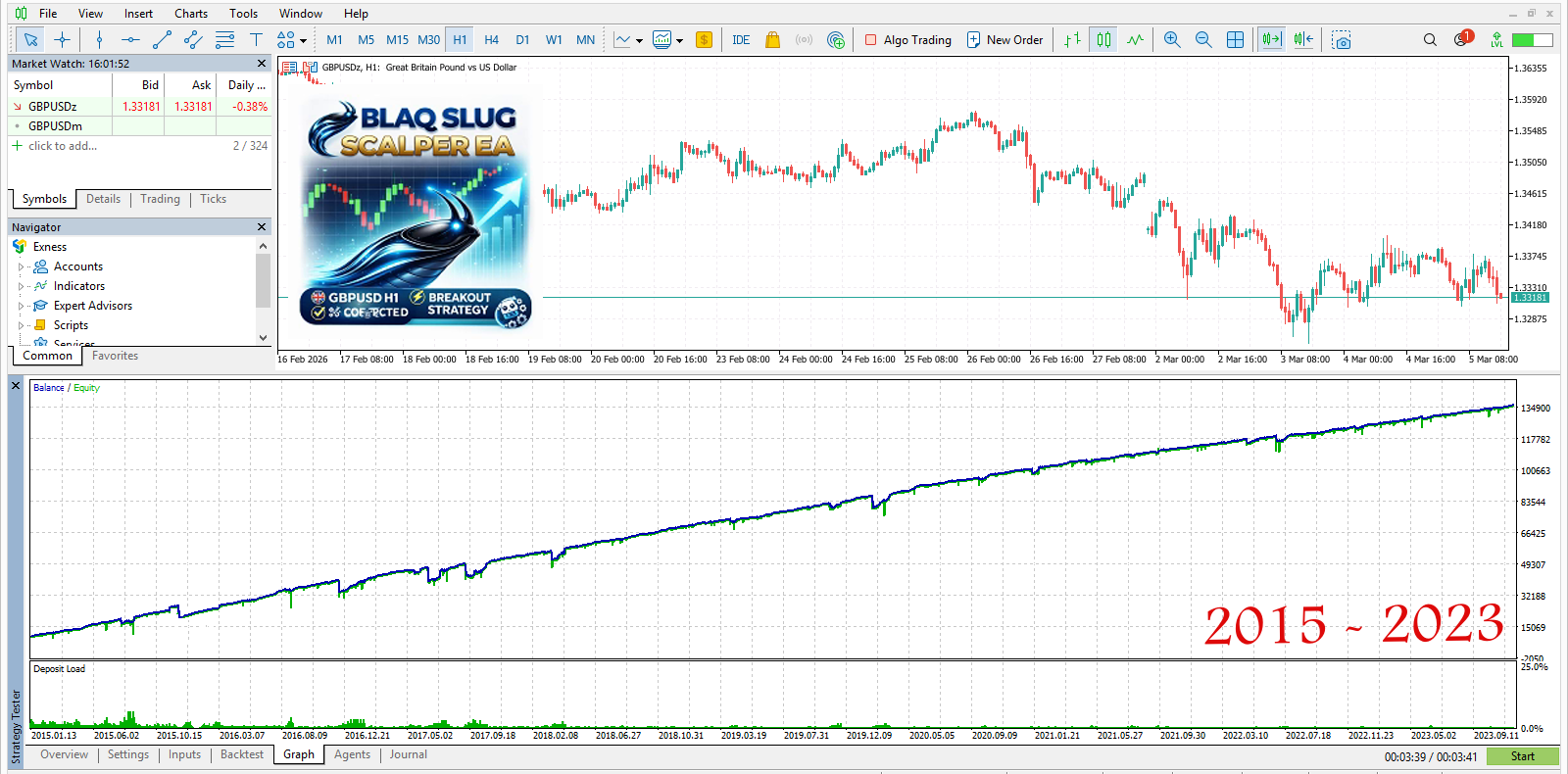Switch chart to M15 timeframe
Screen dimensions: 1568x774
[x=398, y=40]
